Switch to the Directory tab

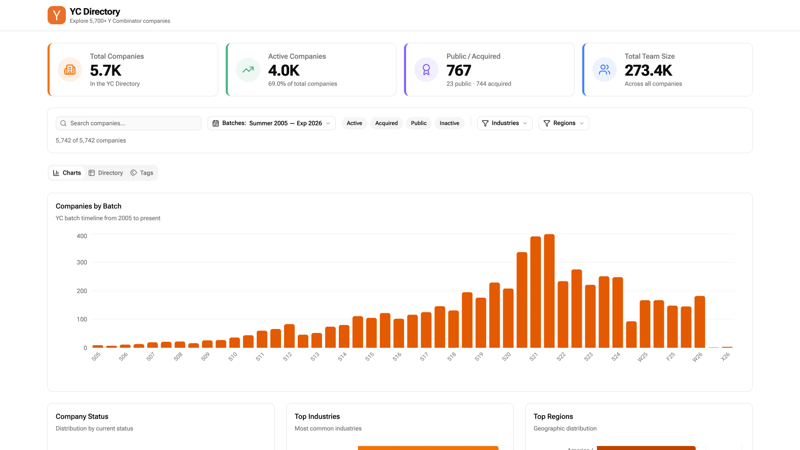[x=106, y=173]
